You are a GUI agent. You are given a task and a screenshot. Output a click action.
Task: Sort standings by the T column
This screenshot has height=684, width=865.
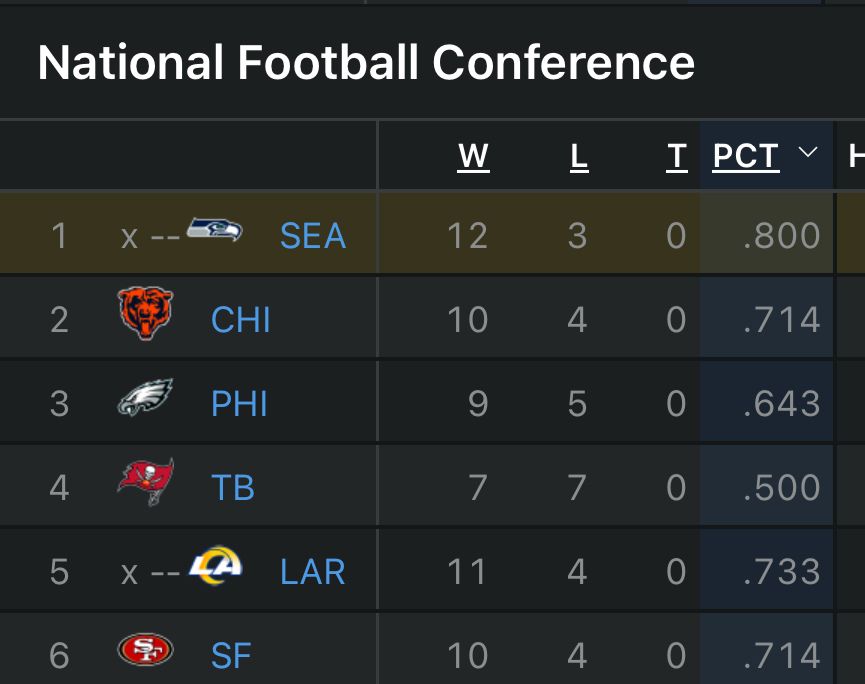(x=676, y=156)
